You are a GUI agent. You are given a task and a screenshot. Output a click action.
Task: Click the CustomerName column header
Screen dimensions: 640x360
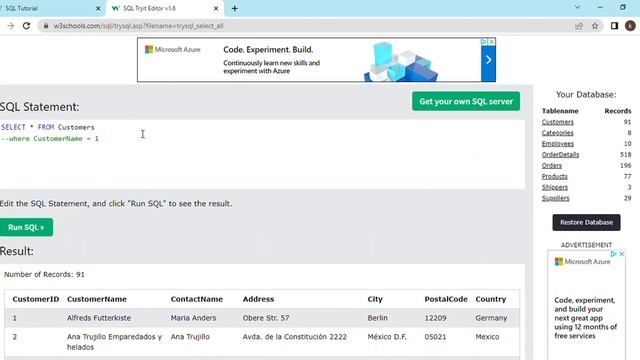point(97,299)
